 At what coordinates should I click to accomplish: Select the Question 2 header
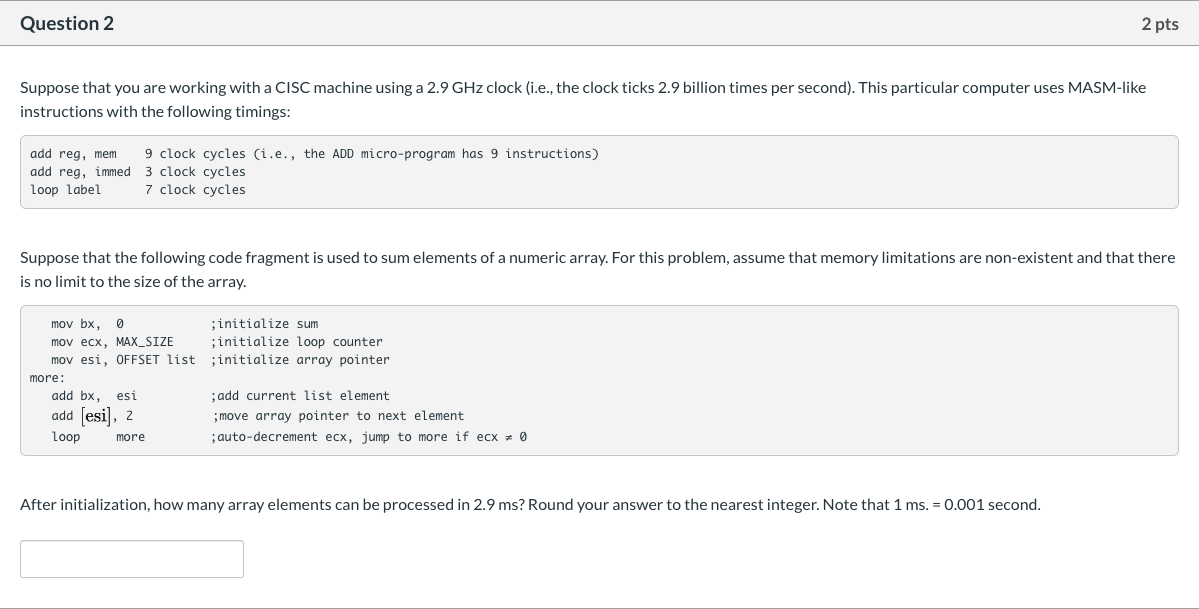click(x=67, y=22)
